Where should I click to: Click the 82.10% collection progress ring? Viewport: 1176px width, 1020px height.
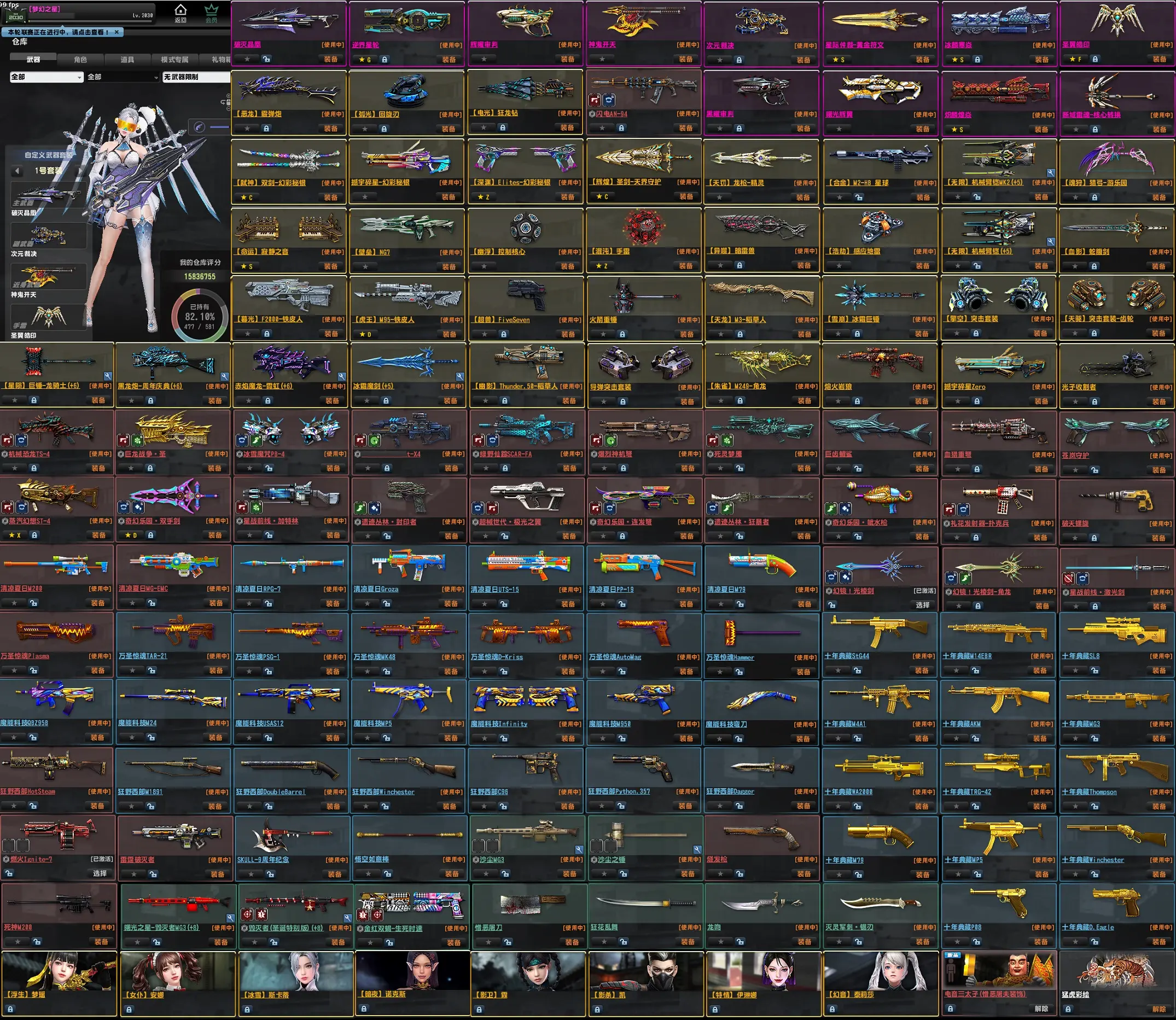(x=200, y=316)
